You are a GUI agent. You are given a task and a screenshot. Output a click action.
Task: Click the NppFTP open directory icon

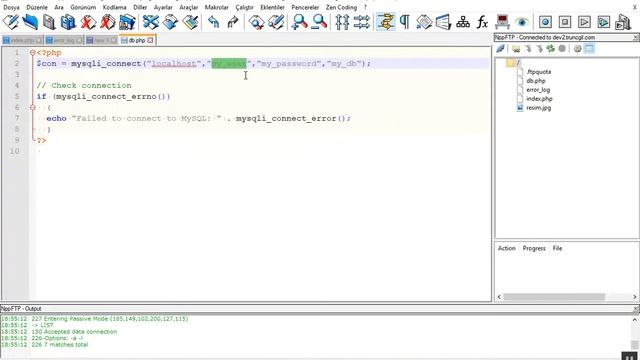point(516,49)
